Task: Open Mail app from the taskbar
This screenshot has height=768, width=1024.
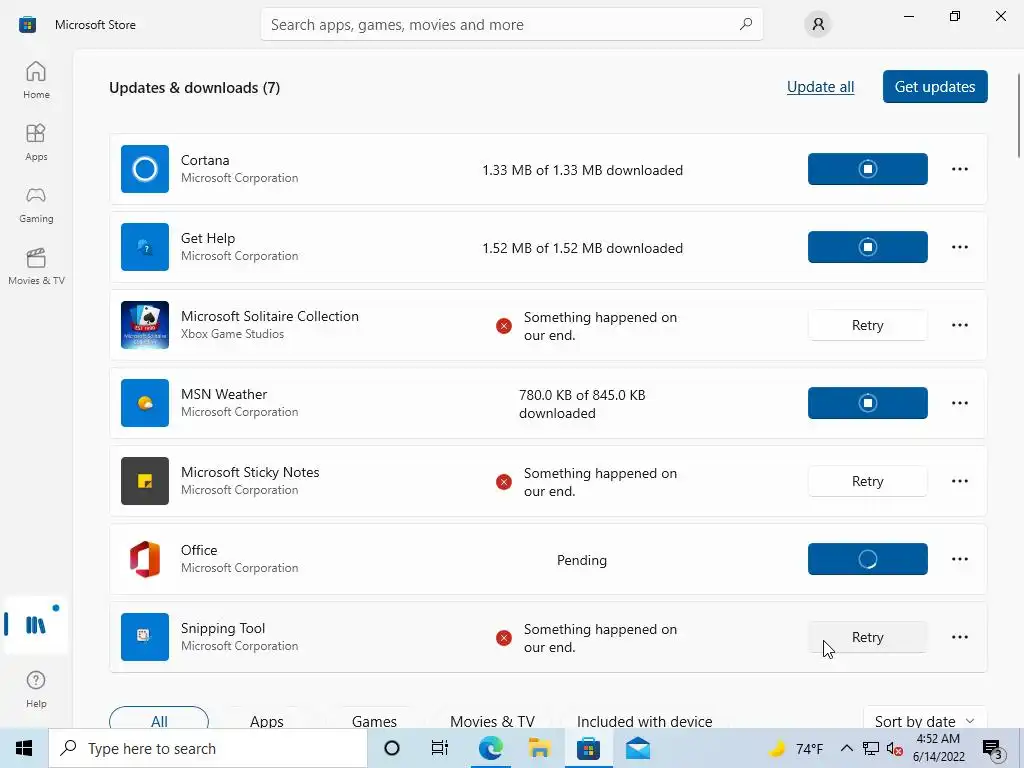Action: coord(637,748)
